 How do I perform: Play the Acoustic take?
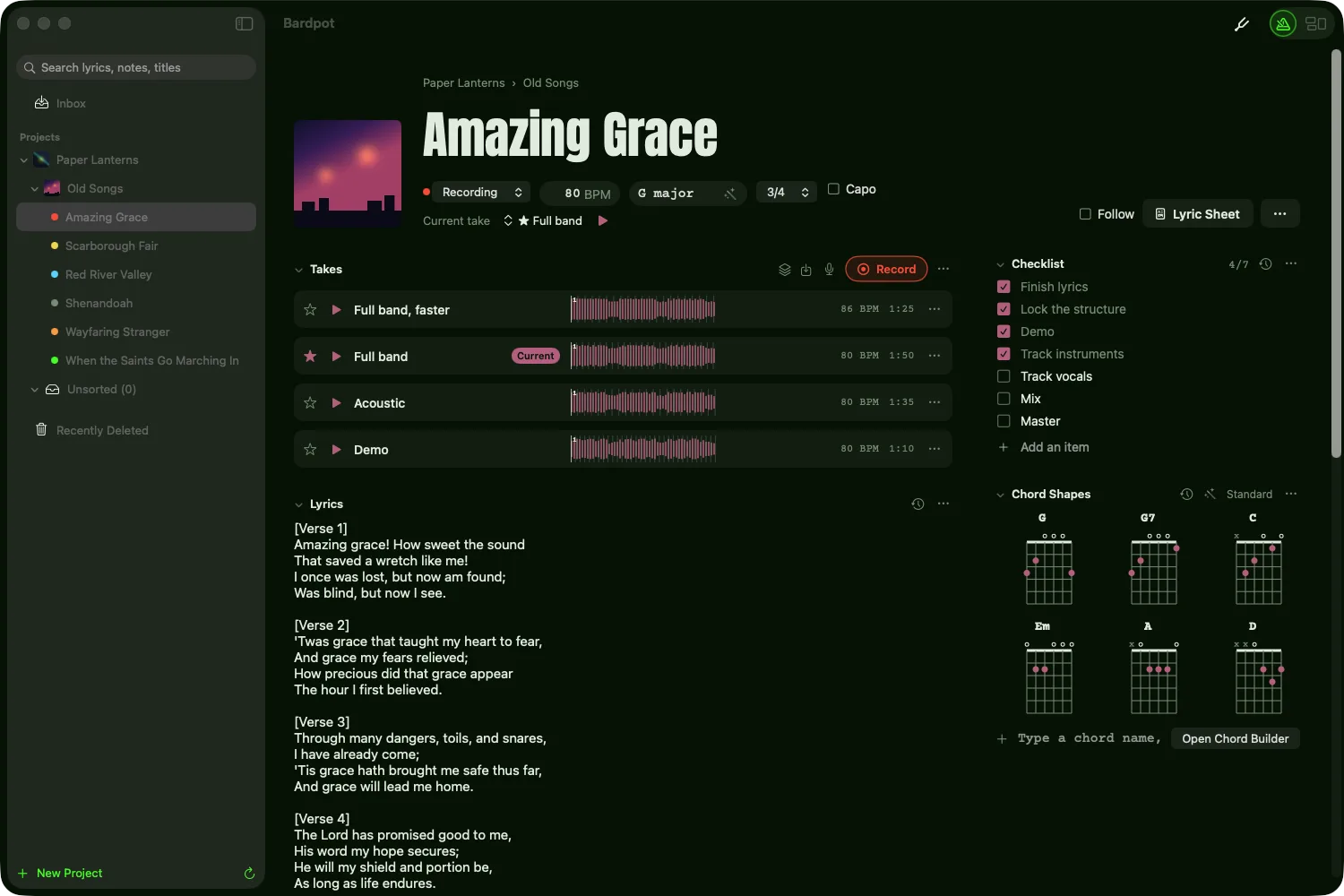pos(336,402)
